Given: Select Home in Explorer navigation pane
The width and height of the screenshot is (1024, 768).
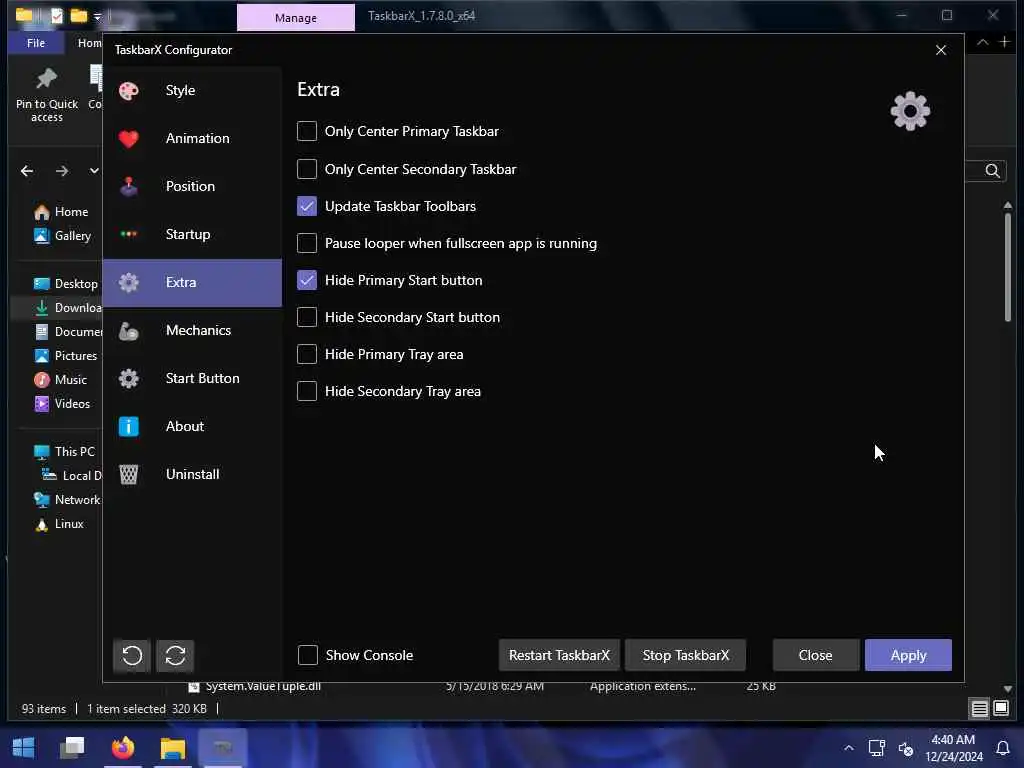Looking at the screenshot, I should point(61,212).
